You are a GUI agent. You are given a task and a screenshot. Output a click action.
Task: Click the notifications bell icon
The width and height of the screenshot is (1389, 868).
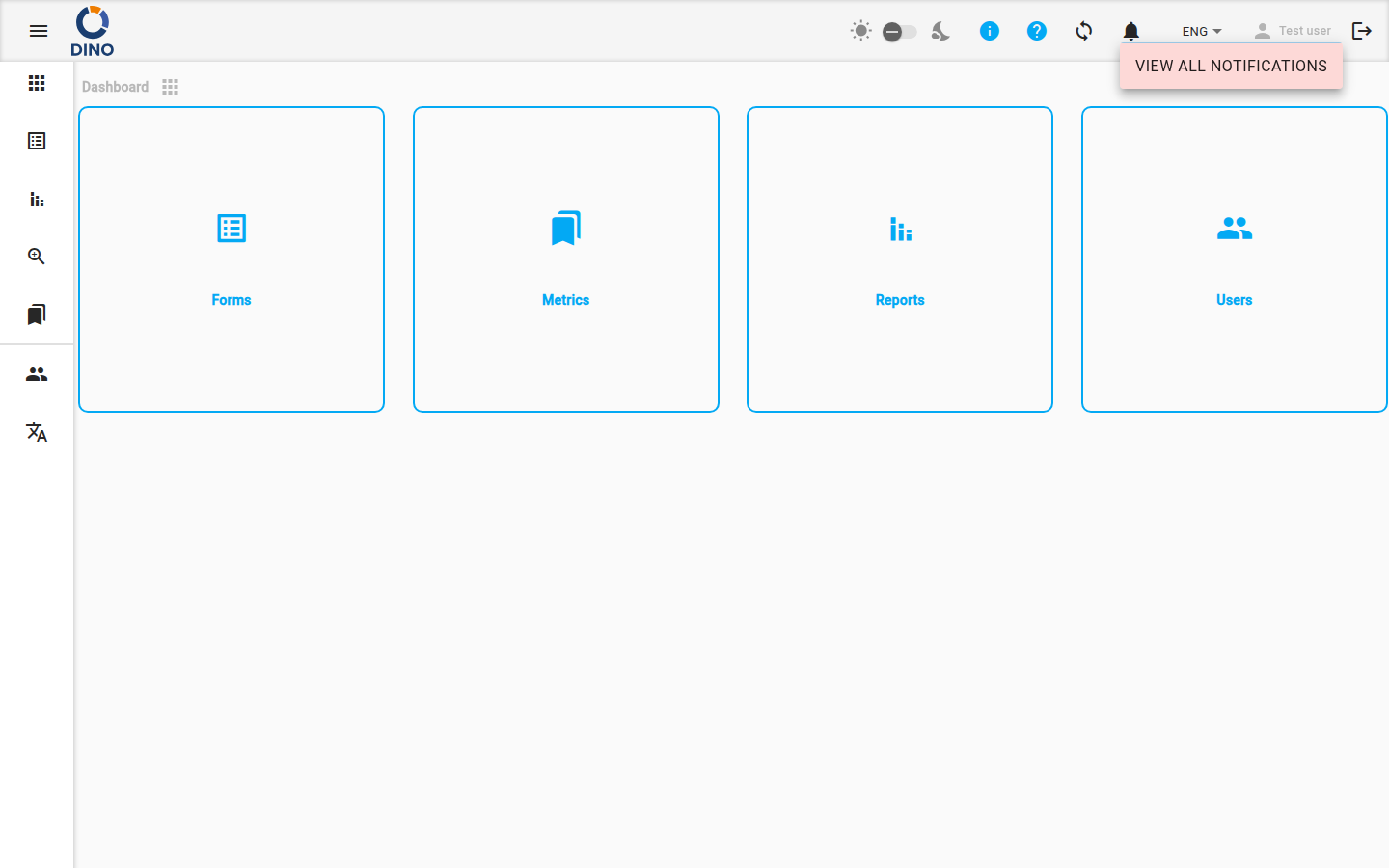1131,31
